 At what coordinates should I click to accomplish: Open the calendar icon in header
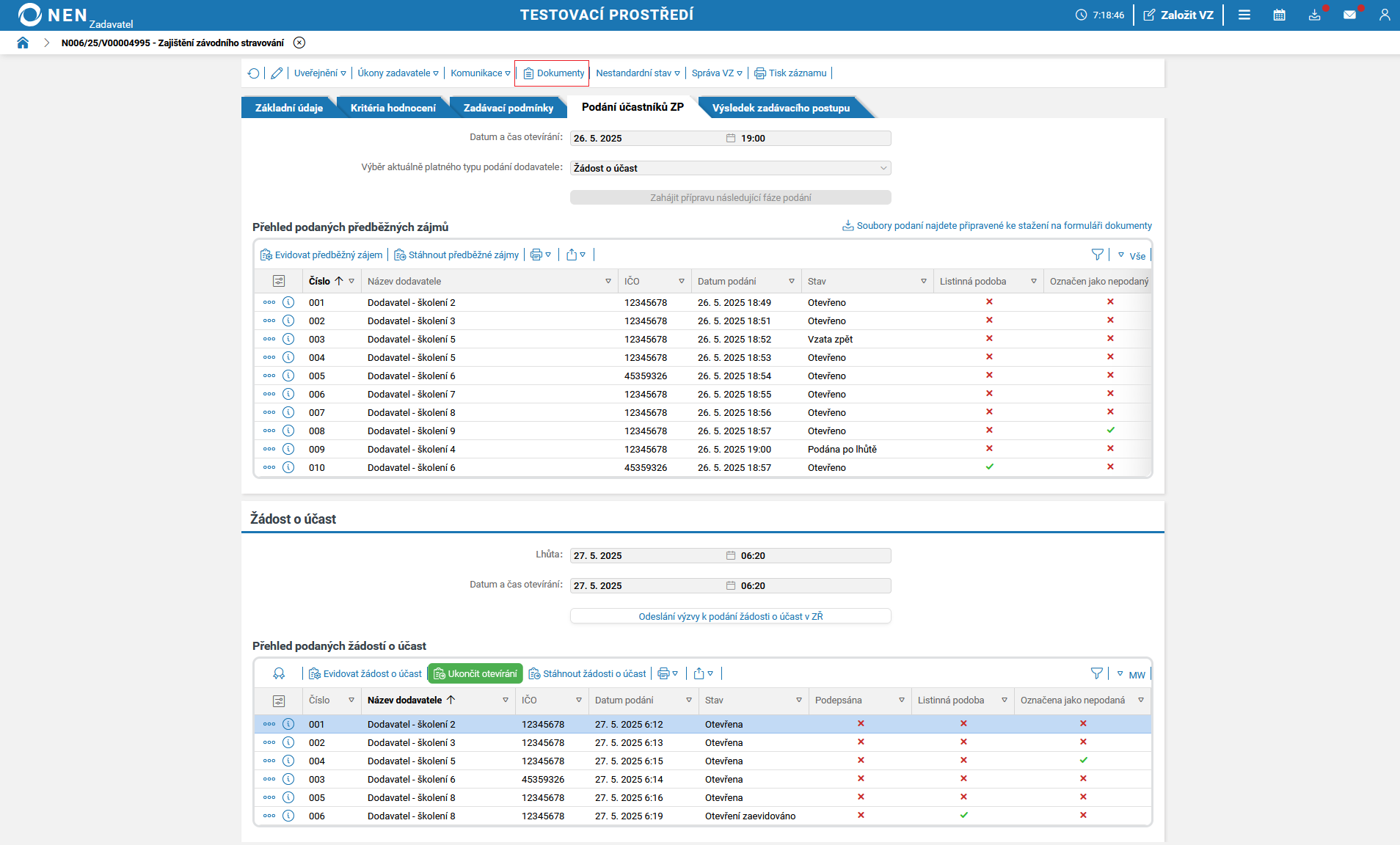[1280, 15]
